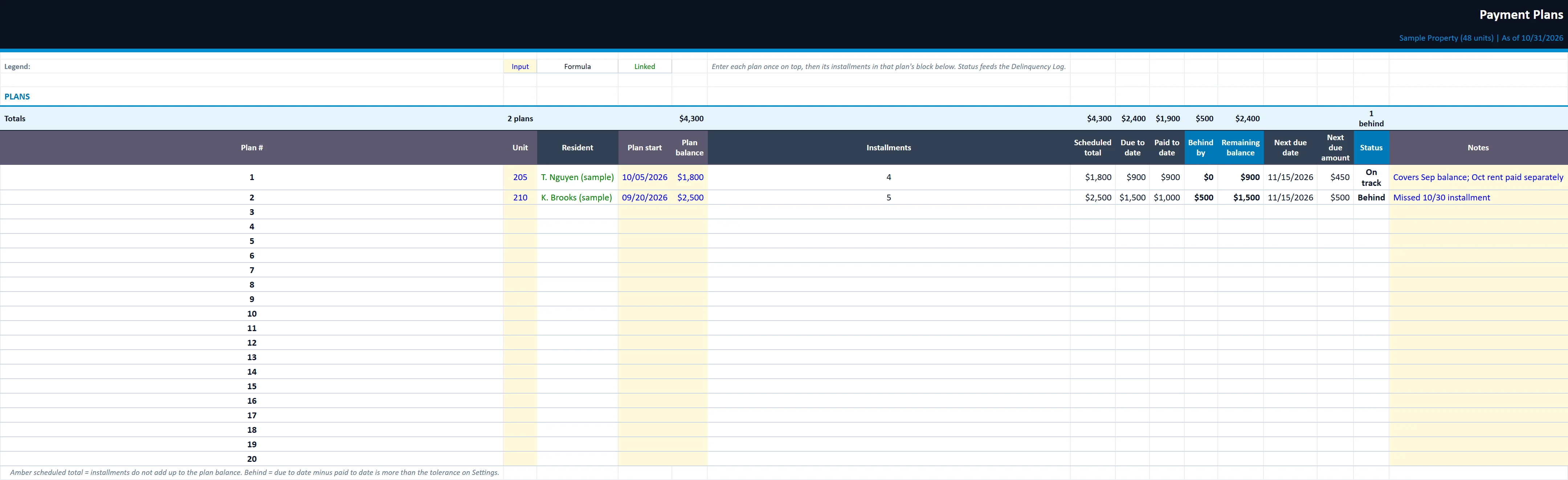Select the '1 behind' totals cell
Viewport: 1568px width, 480px height.
(x=1371, y=118)
